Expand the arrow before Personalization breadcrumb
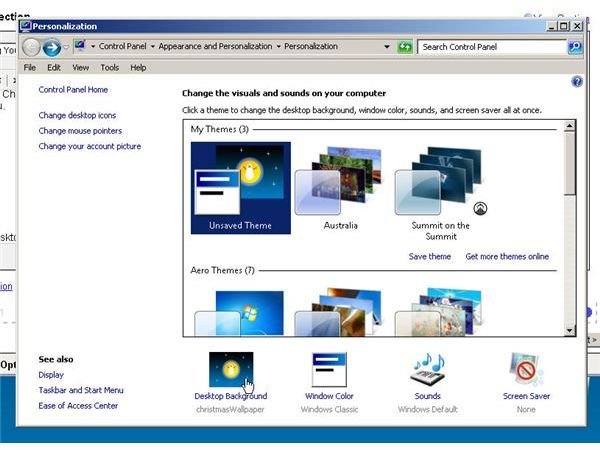The height and width of the screenshot is (450, 600). pyautogui.click(x=278, y=47)
